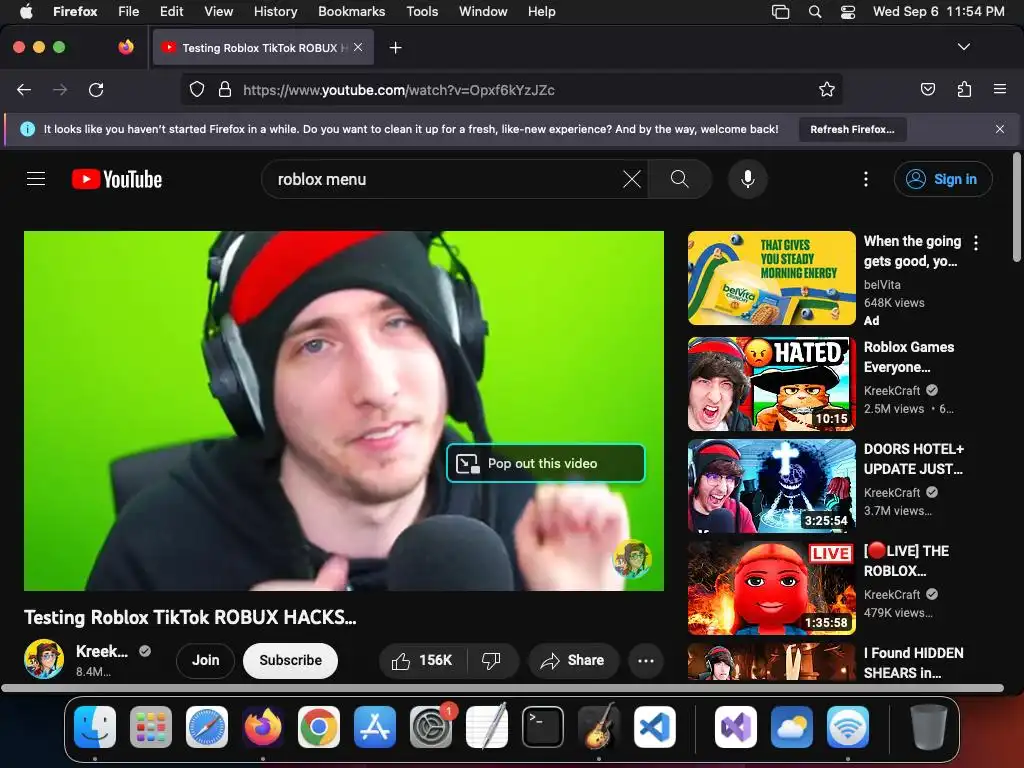Open the LIVE THE ROBLOX stream thumbnail

pyautogui.click(x=771, y=588)
